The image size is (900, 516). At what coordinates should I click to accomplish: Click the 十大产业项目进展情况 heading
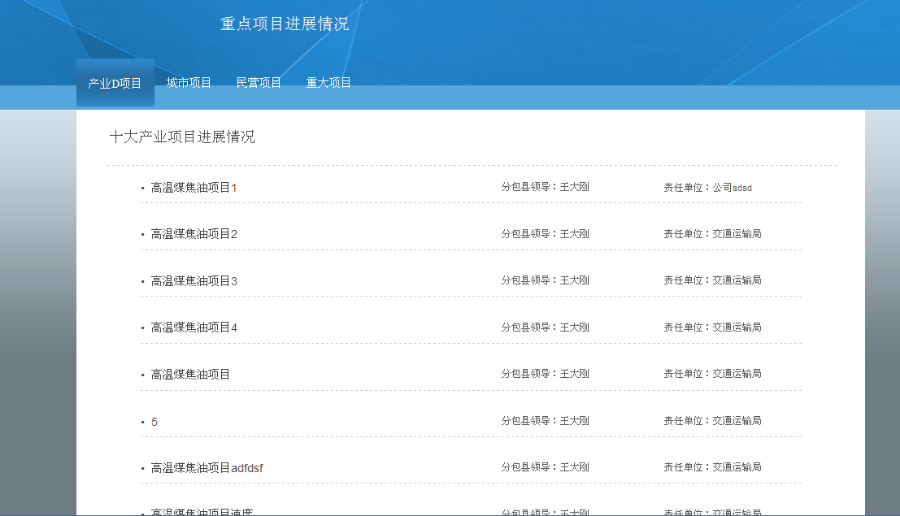tap(183, 137)
